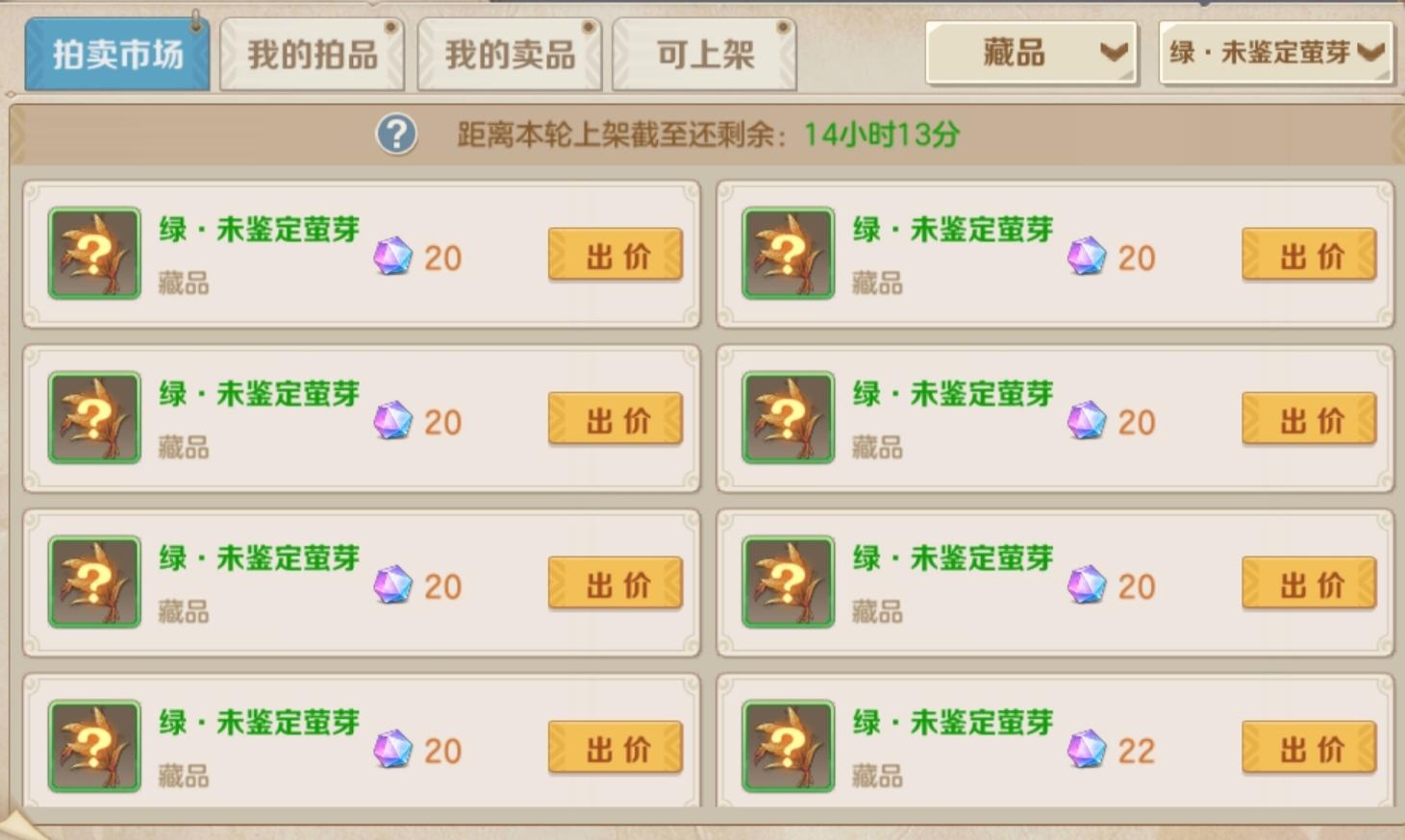Tap item thumbnail in bottom left listing
The image size is (1405, 840).
click(94, 747)
